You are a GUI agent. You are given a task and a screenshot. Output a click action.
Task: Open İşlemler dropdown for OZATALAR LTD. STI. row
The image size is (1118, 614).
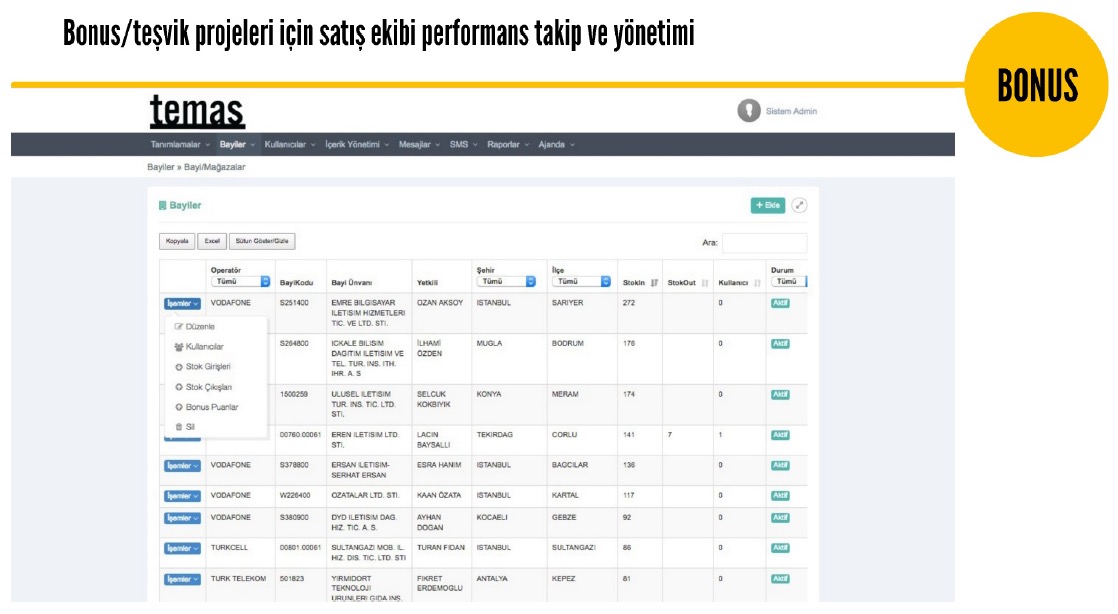182,496
